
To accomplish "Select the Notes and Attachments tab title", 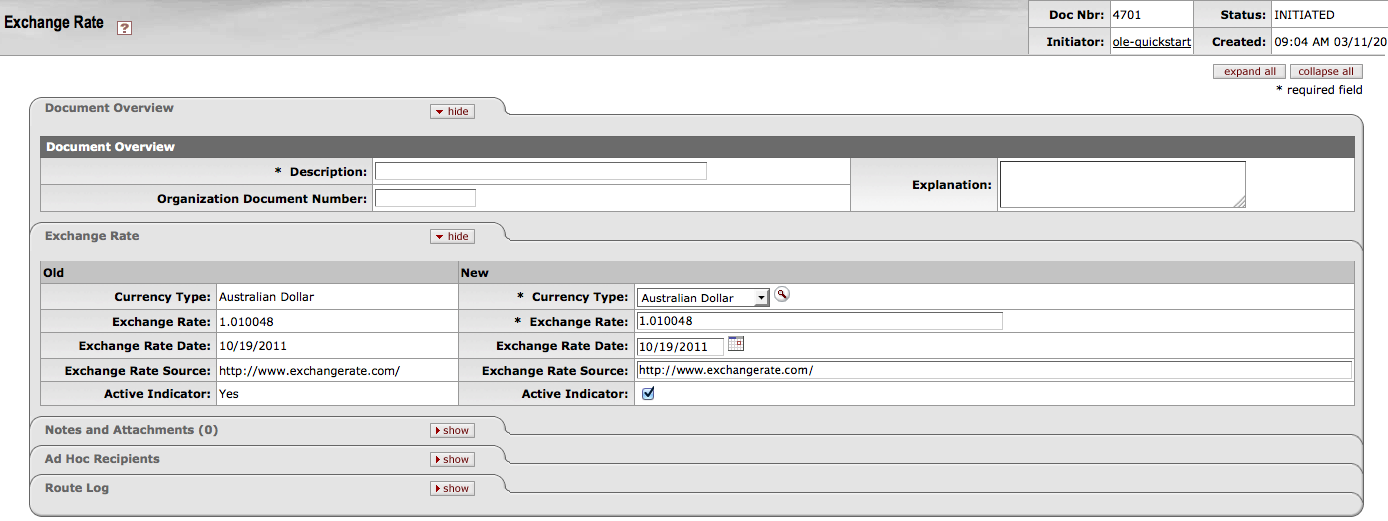I will point(131,430).
